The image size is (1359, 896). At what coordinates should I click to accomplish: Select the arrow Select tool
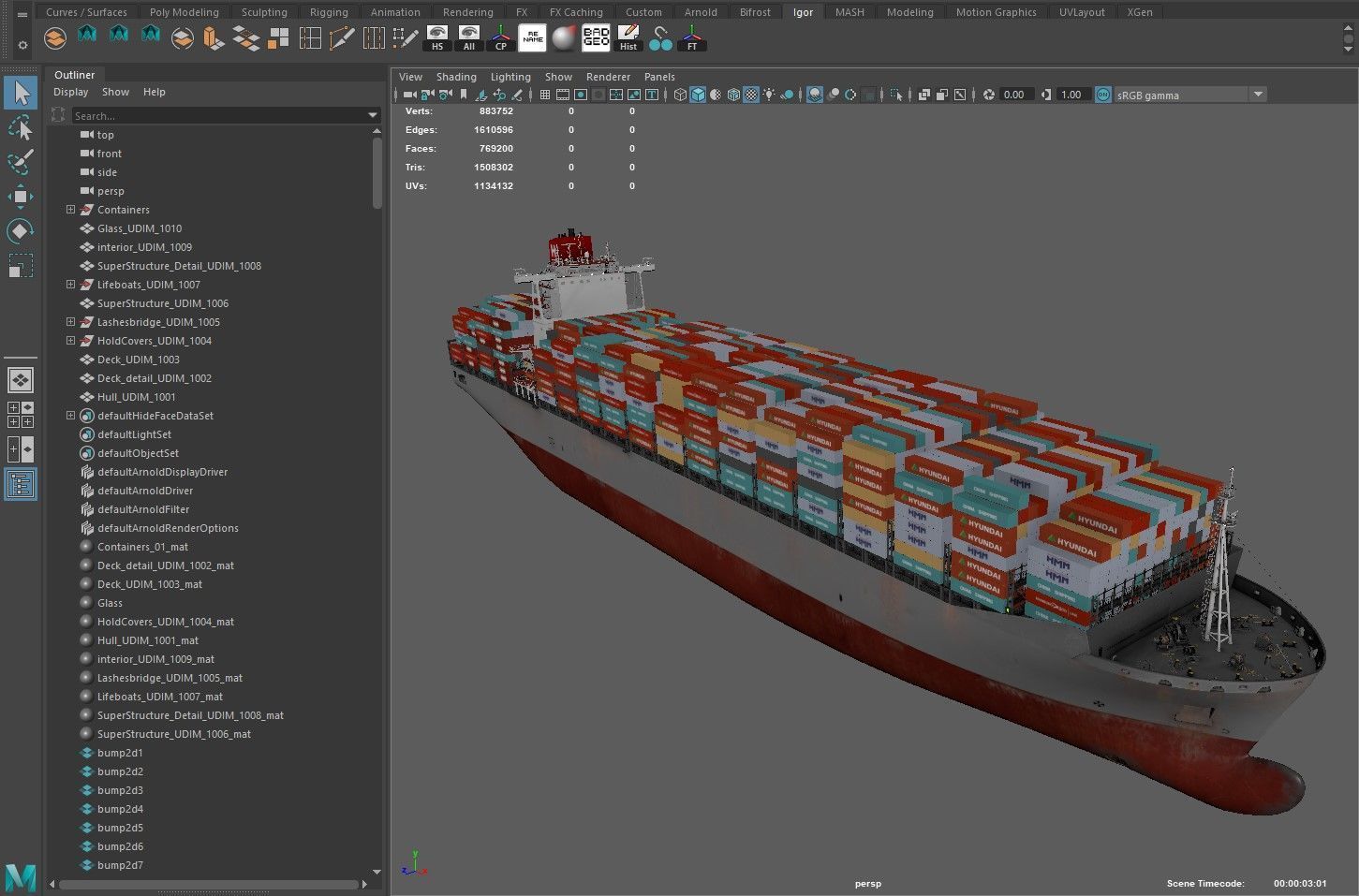21,94
